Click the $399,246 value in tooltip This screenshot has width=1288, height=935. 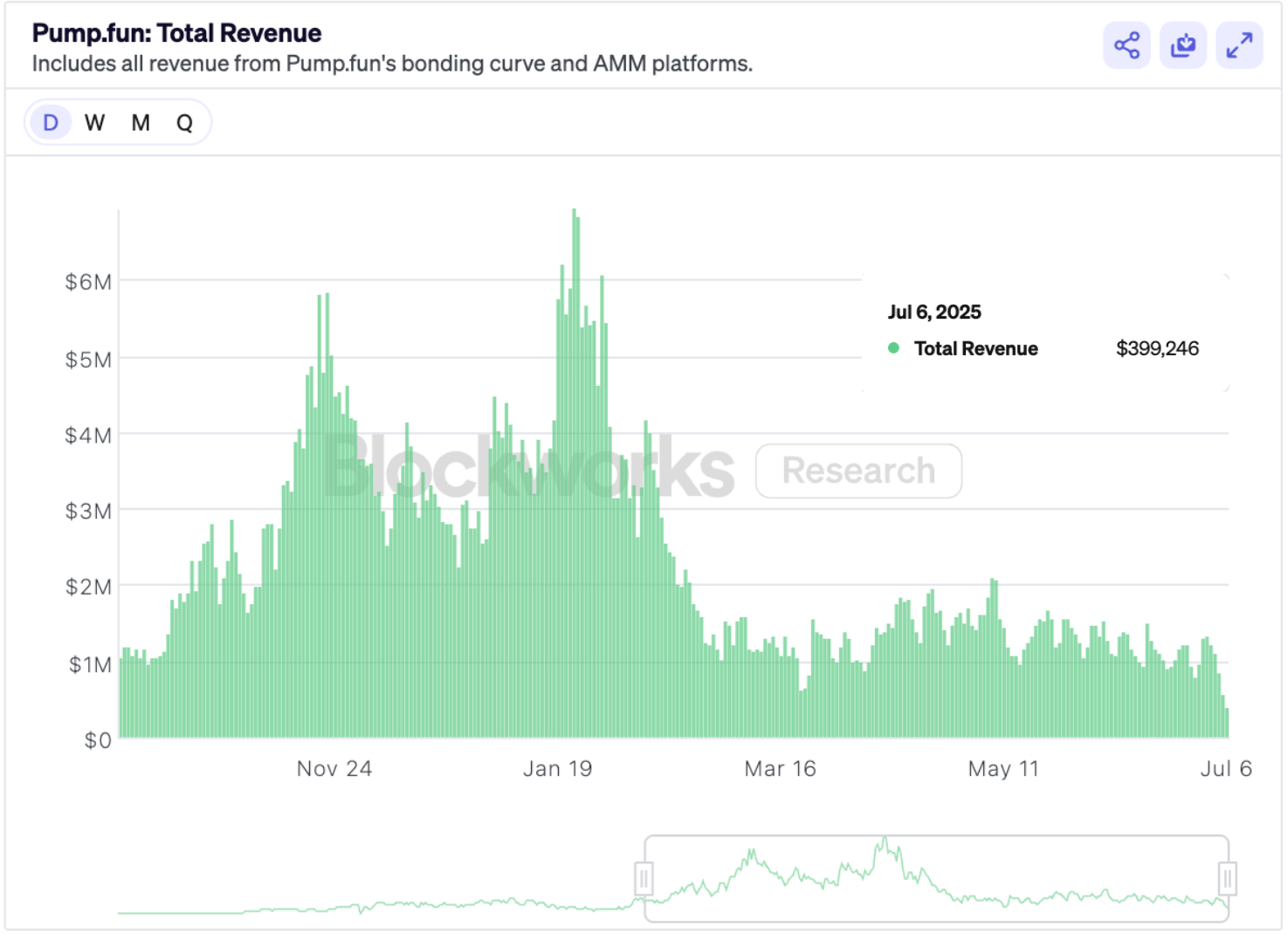1157,348
